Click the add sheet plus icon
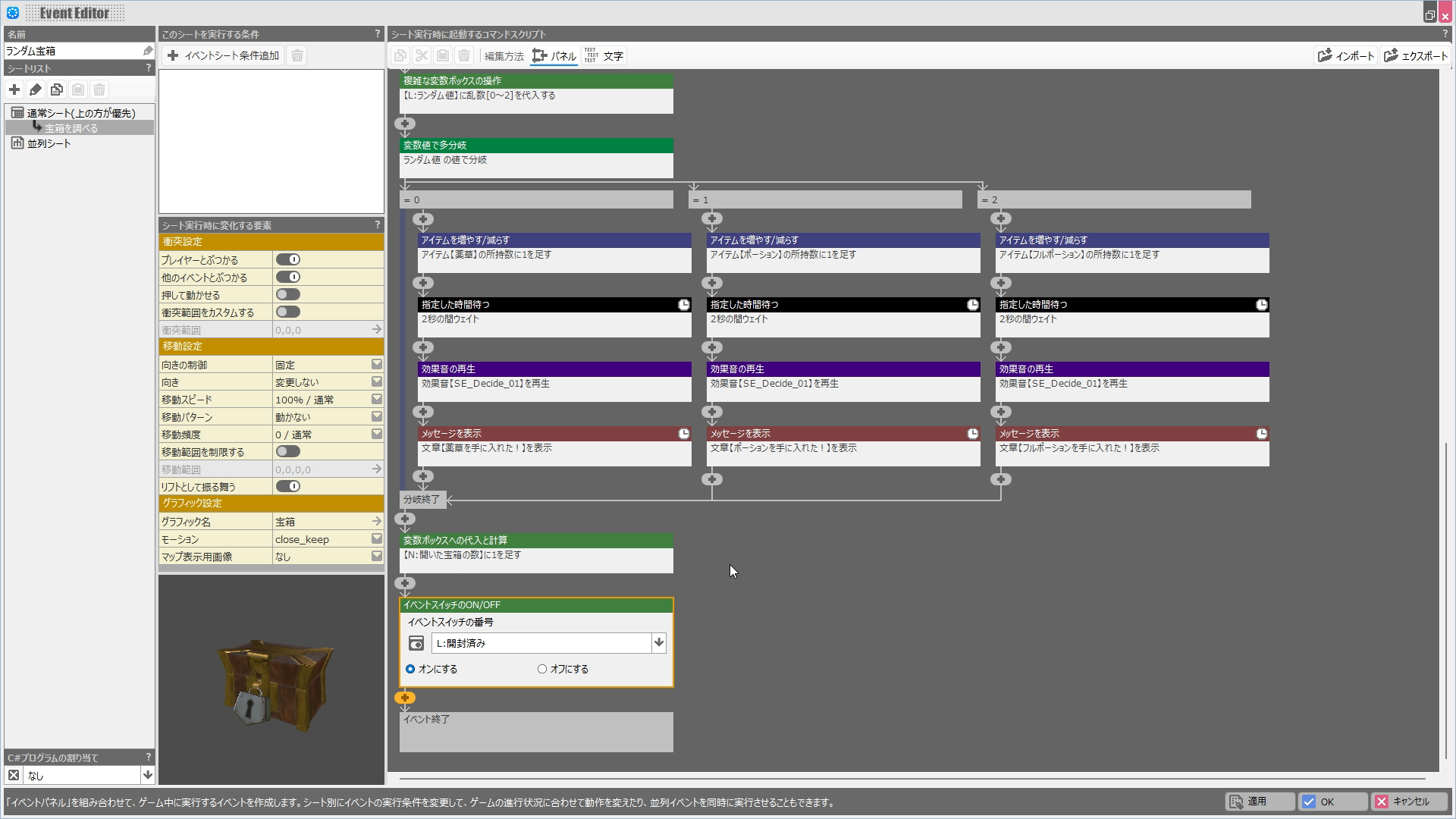Viewport: 1456px width, 819px height. click(x=14, y=90)
